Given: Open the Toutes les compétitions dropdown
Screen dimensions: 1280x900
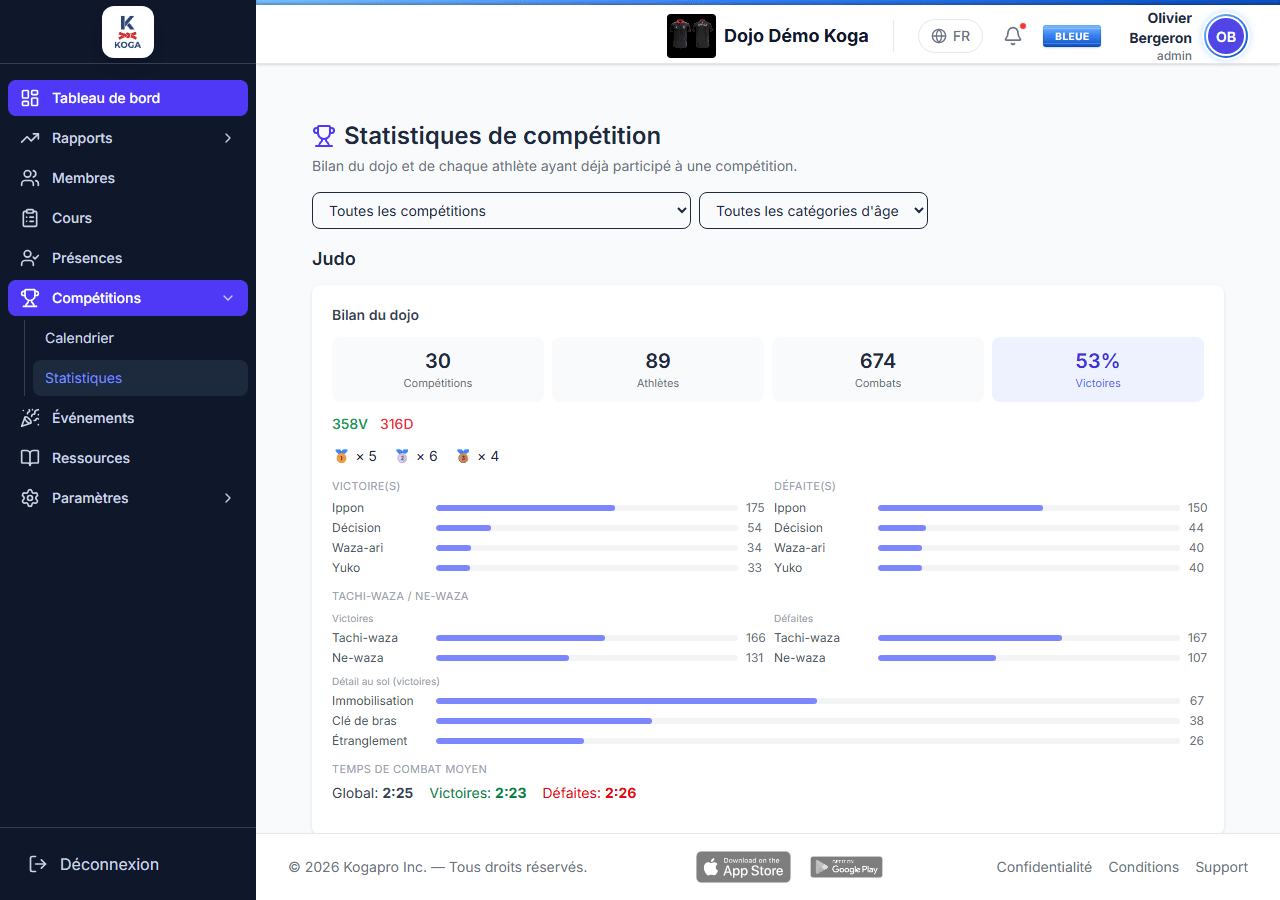Looking at the screenshot, I should [x=502, y=210].
